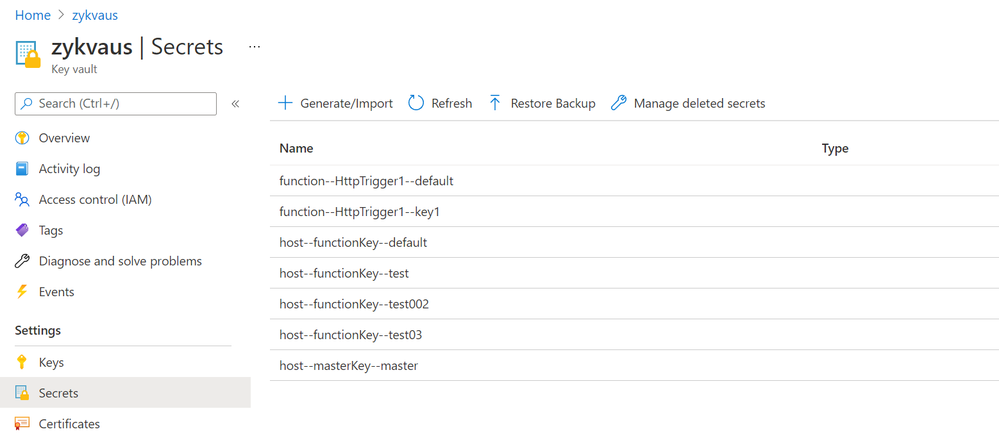This screenshot has height=443, width=999.
Task: Open Manage deleted secrets
Action: (687, 103)
